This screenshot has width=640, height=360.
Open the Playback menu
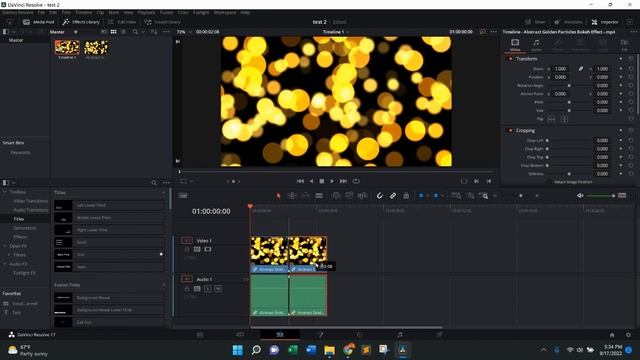(x=146, y=13)
